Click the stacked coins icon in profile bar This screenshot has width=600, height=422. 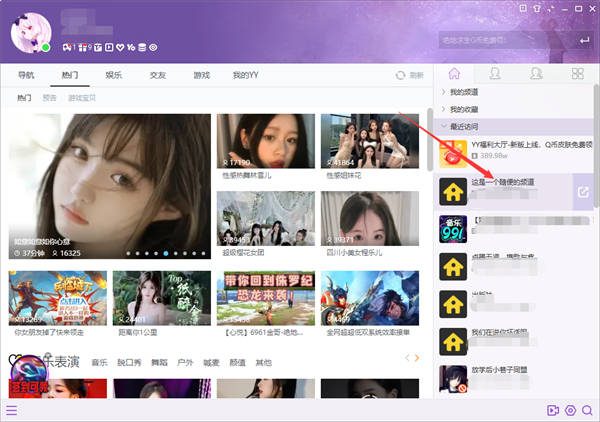[142, 47]
